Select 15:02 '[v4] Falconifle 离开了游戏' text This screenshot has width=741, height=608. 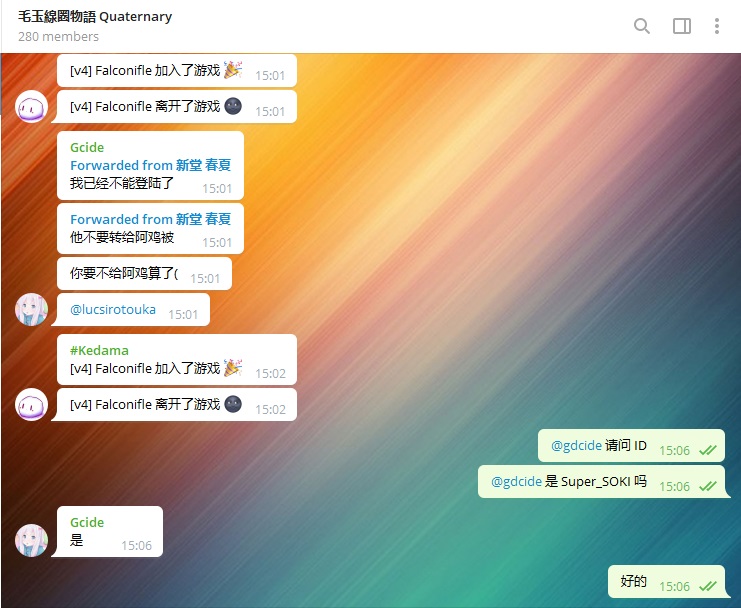(x=145, y=404)
